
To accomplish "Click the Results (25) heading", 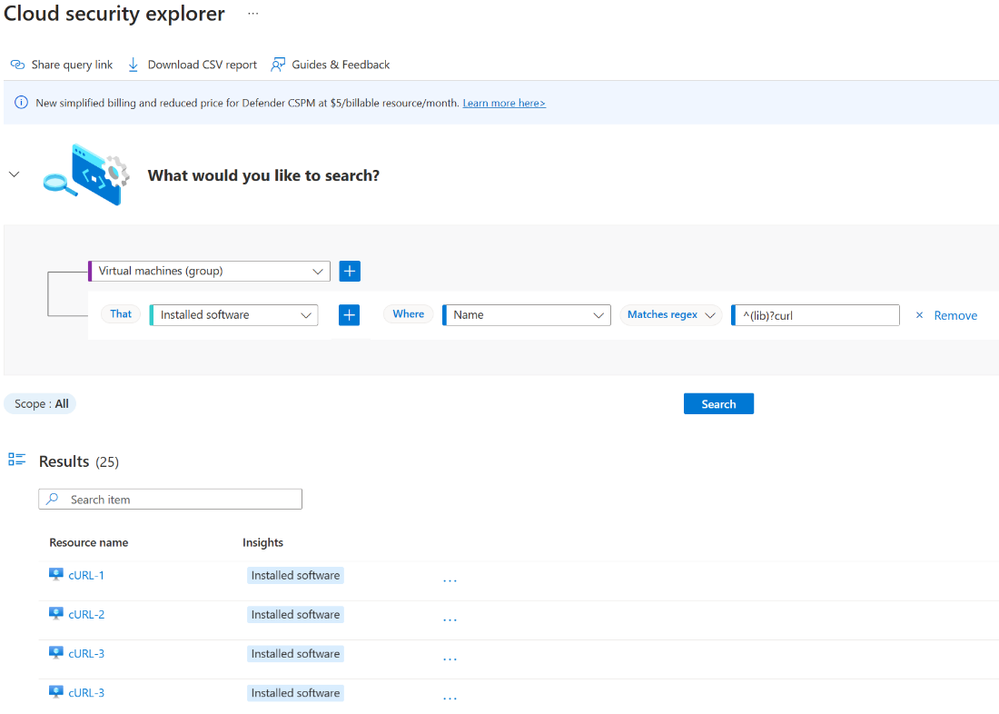I will (79, 462).
